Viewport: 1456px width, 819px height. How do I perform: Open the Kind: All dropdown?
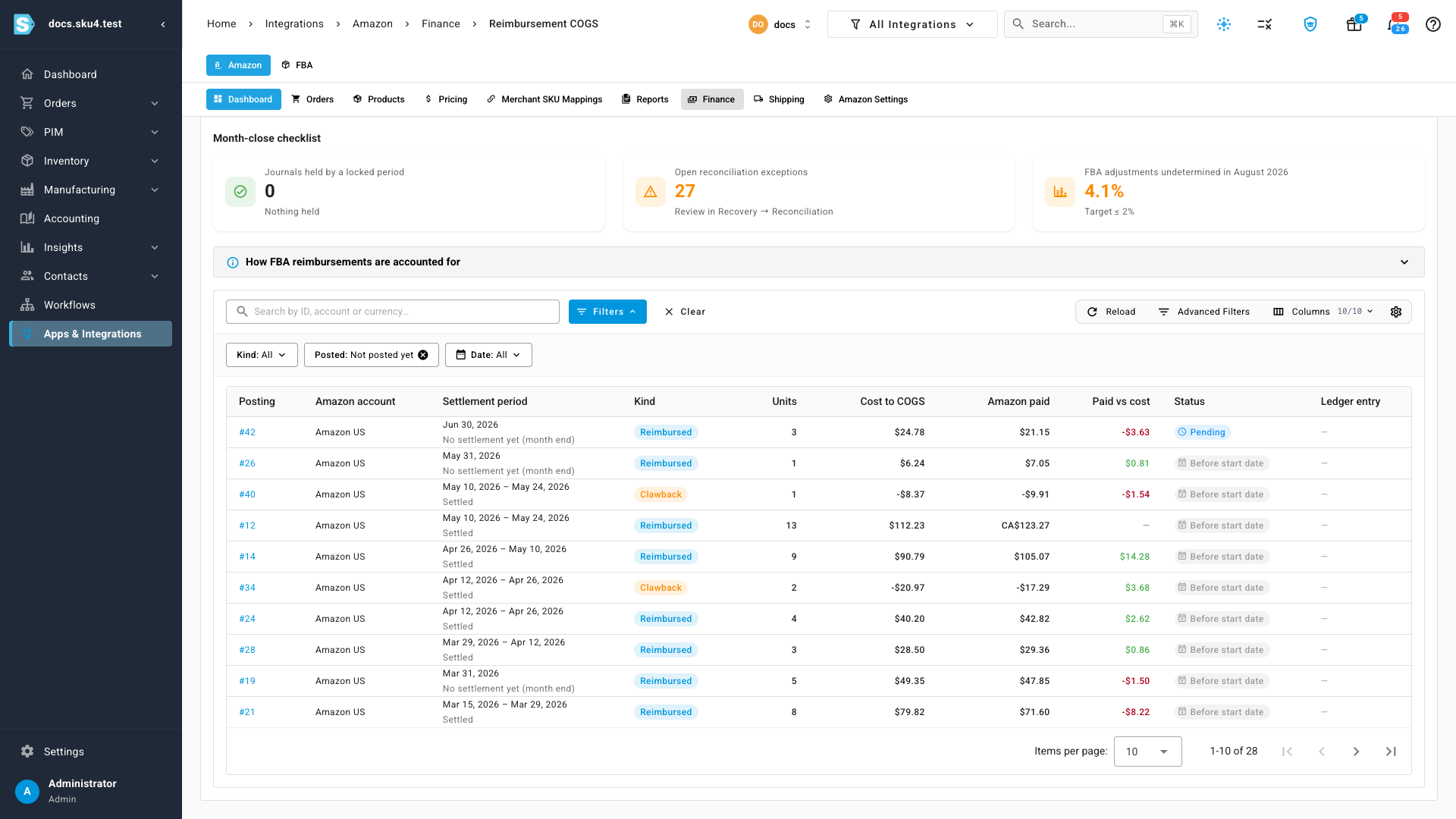point(262,355)
